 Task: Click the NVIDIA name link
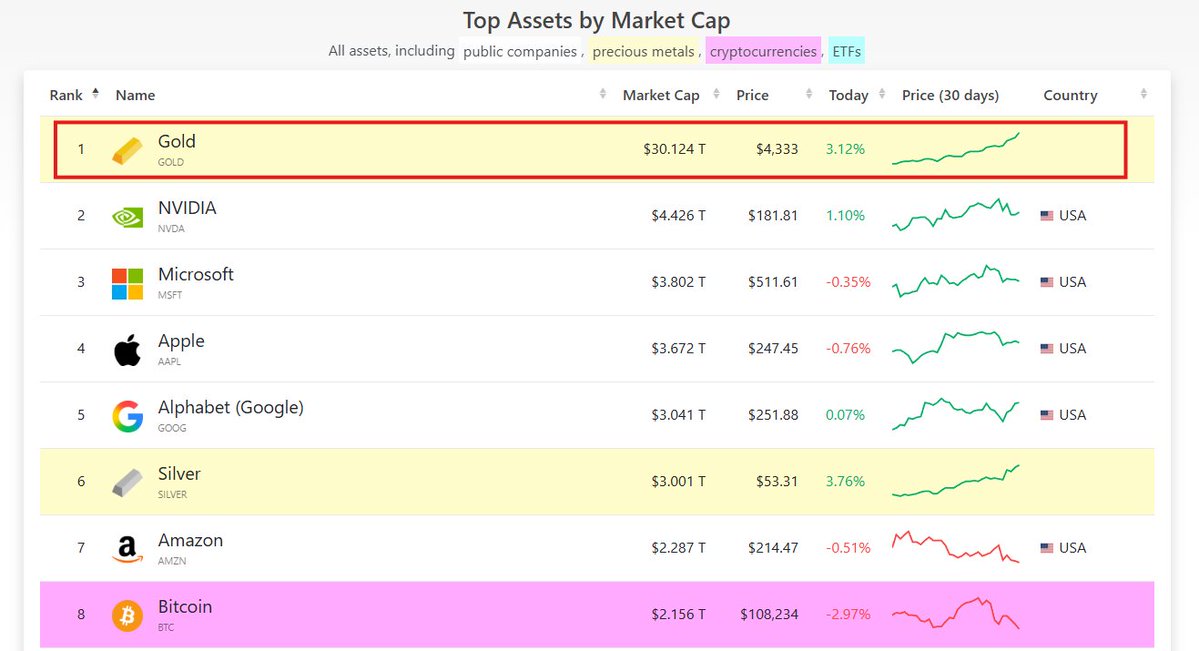(186, 208)
